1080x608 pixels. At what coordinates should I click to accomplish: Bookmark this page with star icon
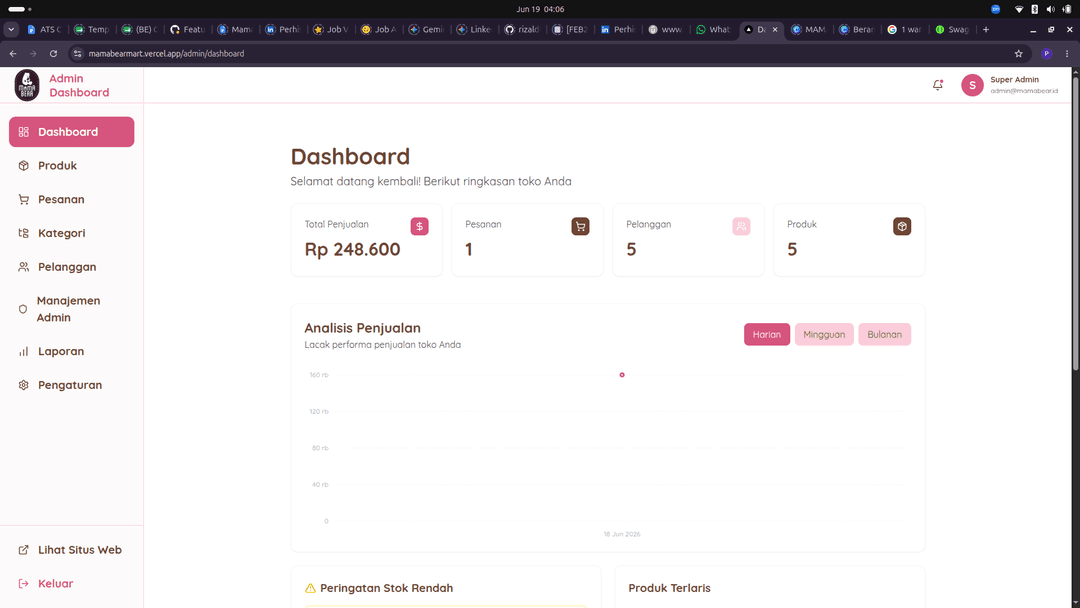1019,54
